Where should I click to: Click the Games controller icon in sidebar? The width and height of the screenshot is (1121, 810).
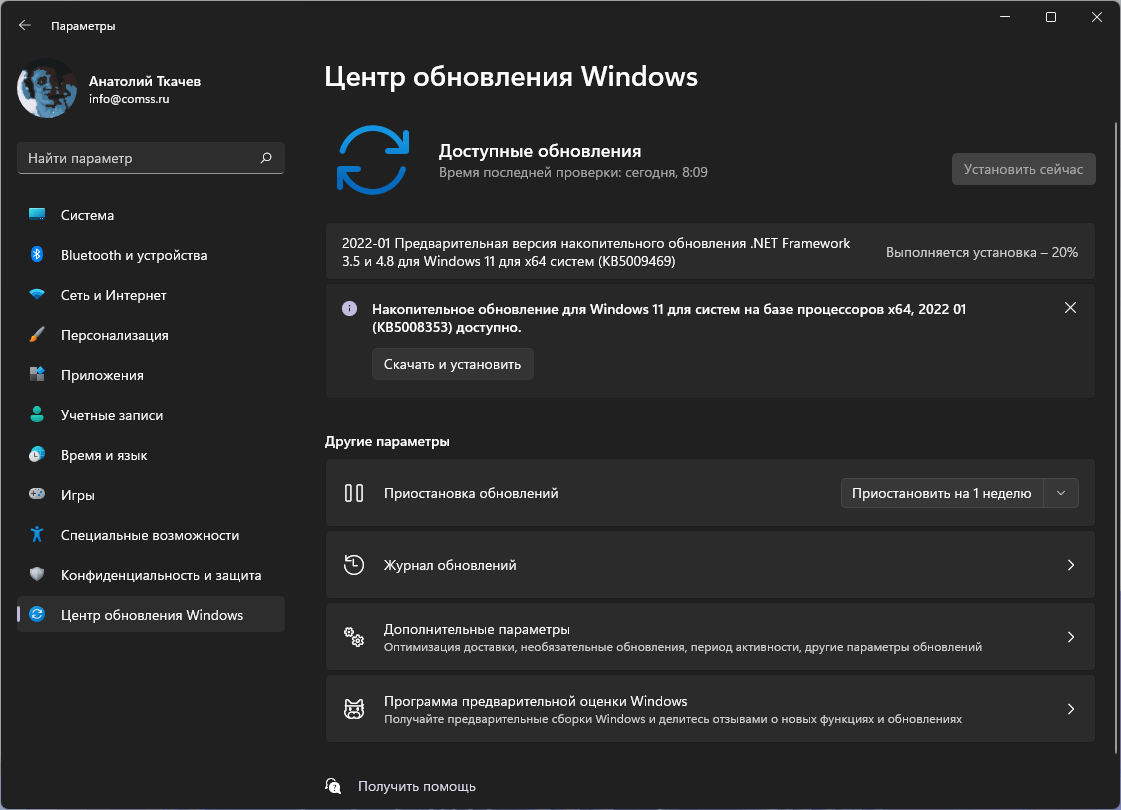[37, 495]
